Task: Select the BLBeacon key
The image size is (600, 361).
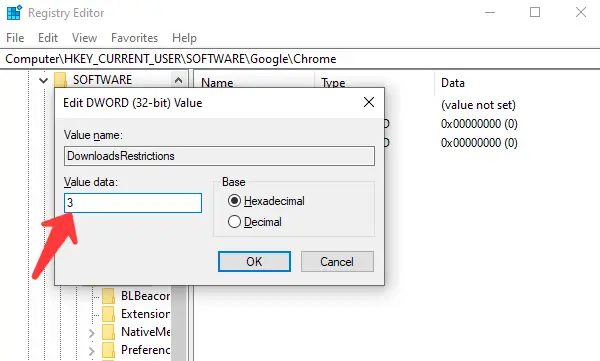Action: point(145,296)
